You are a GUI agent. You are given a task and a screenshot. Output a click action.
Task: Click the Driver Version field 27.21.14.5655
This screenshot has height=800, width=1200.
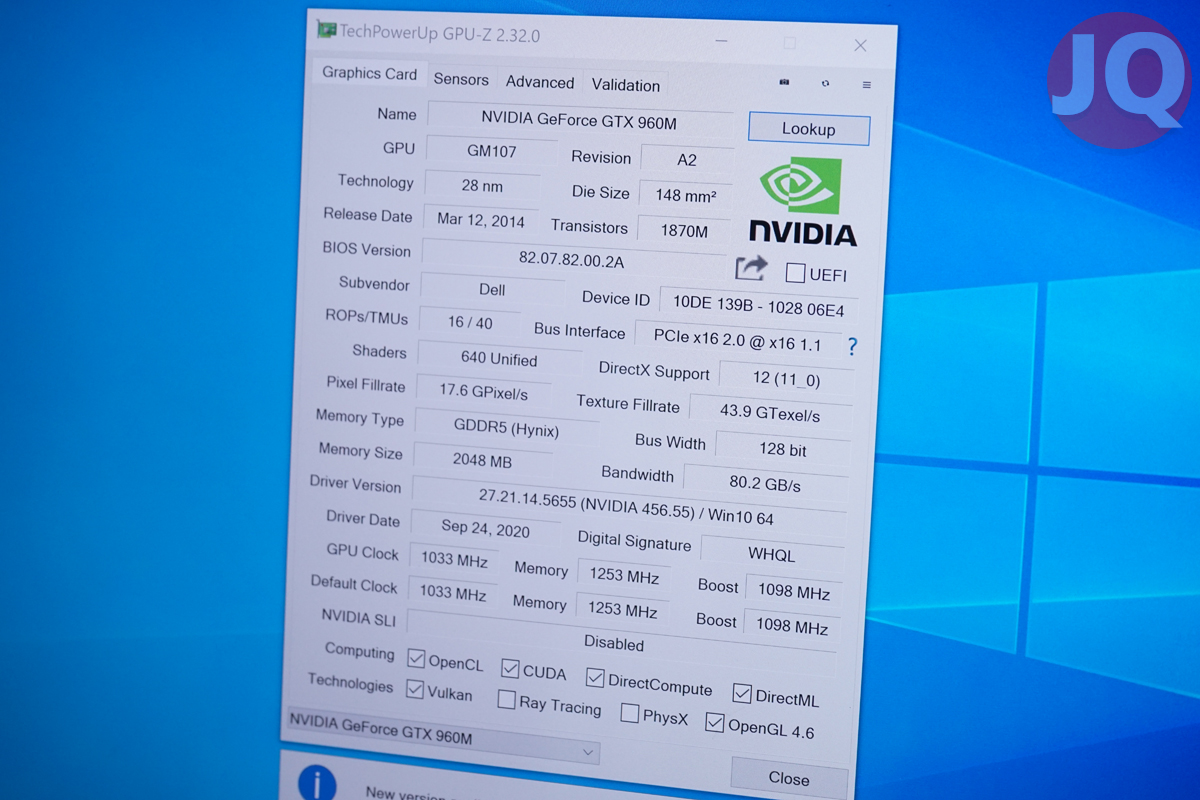628,507
